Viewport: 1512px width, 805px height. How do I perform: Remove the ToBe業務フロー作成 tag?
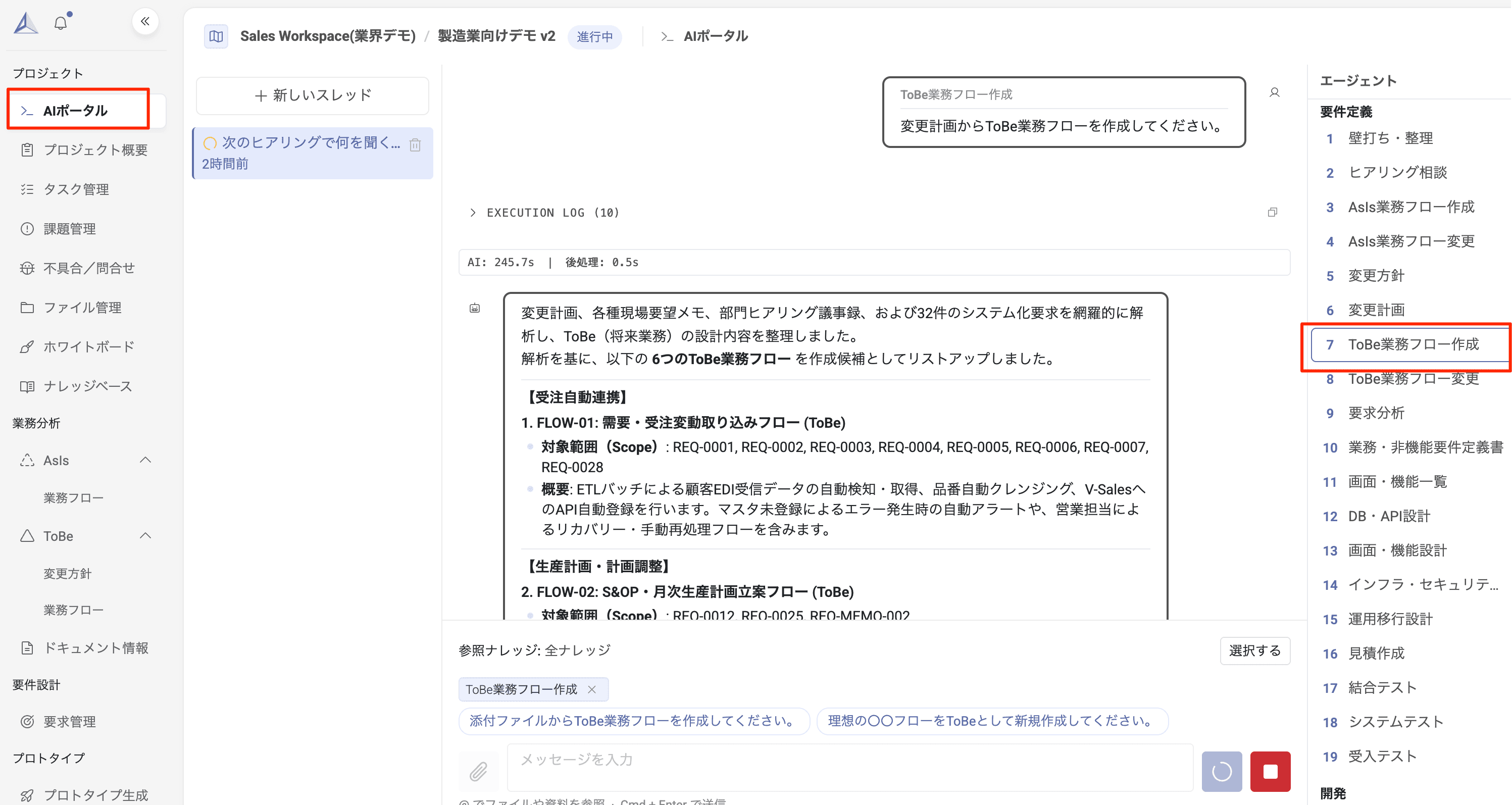coord(592,689)
